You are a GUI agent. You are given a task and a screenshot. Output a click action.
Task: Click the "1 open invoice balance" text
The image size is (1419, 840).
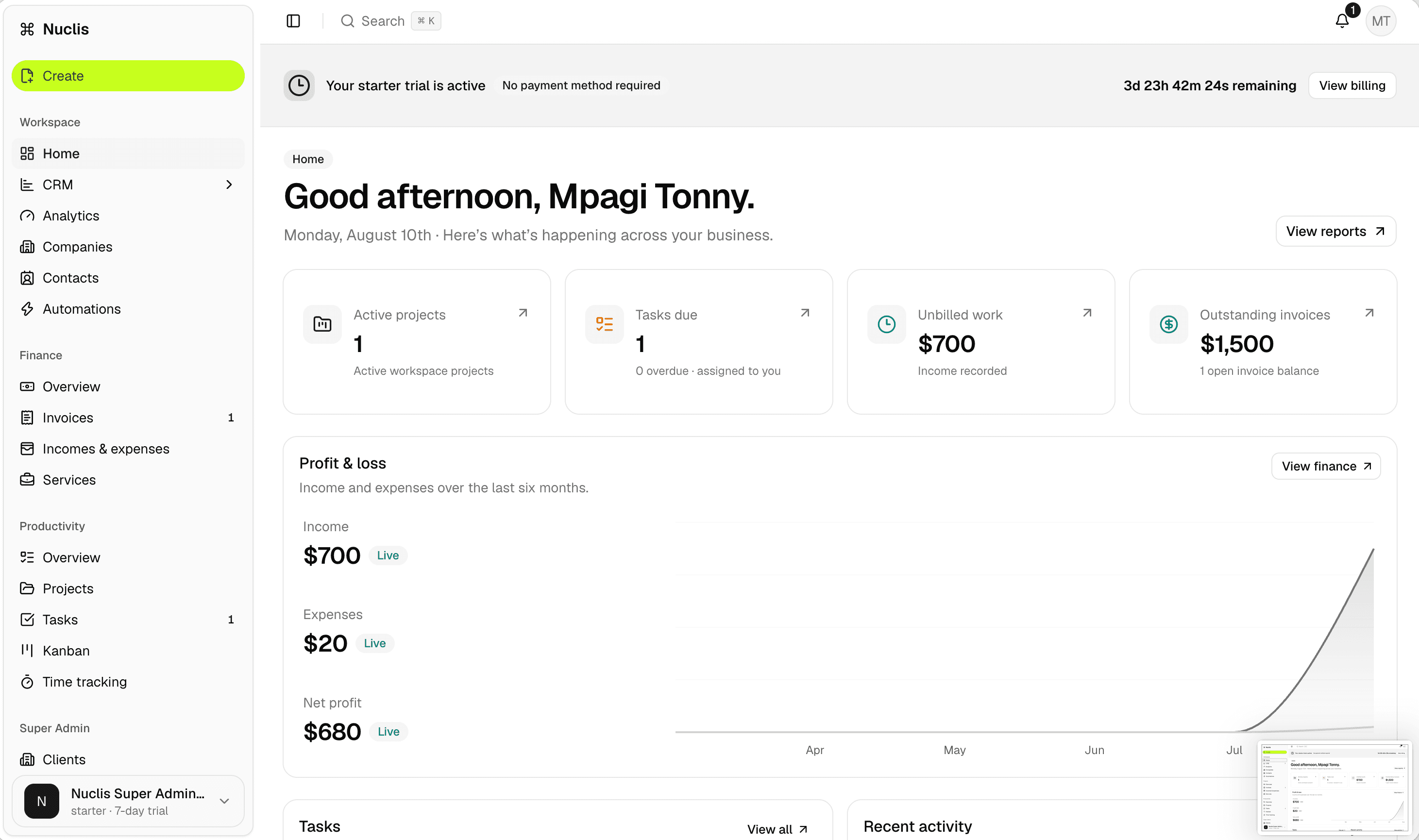tap(1259, 371)
